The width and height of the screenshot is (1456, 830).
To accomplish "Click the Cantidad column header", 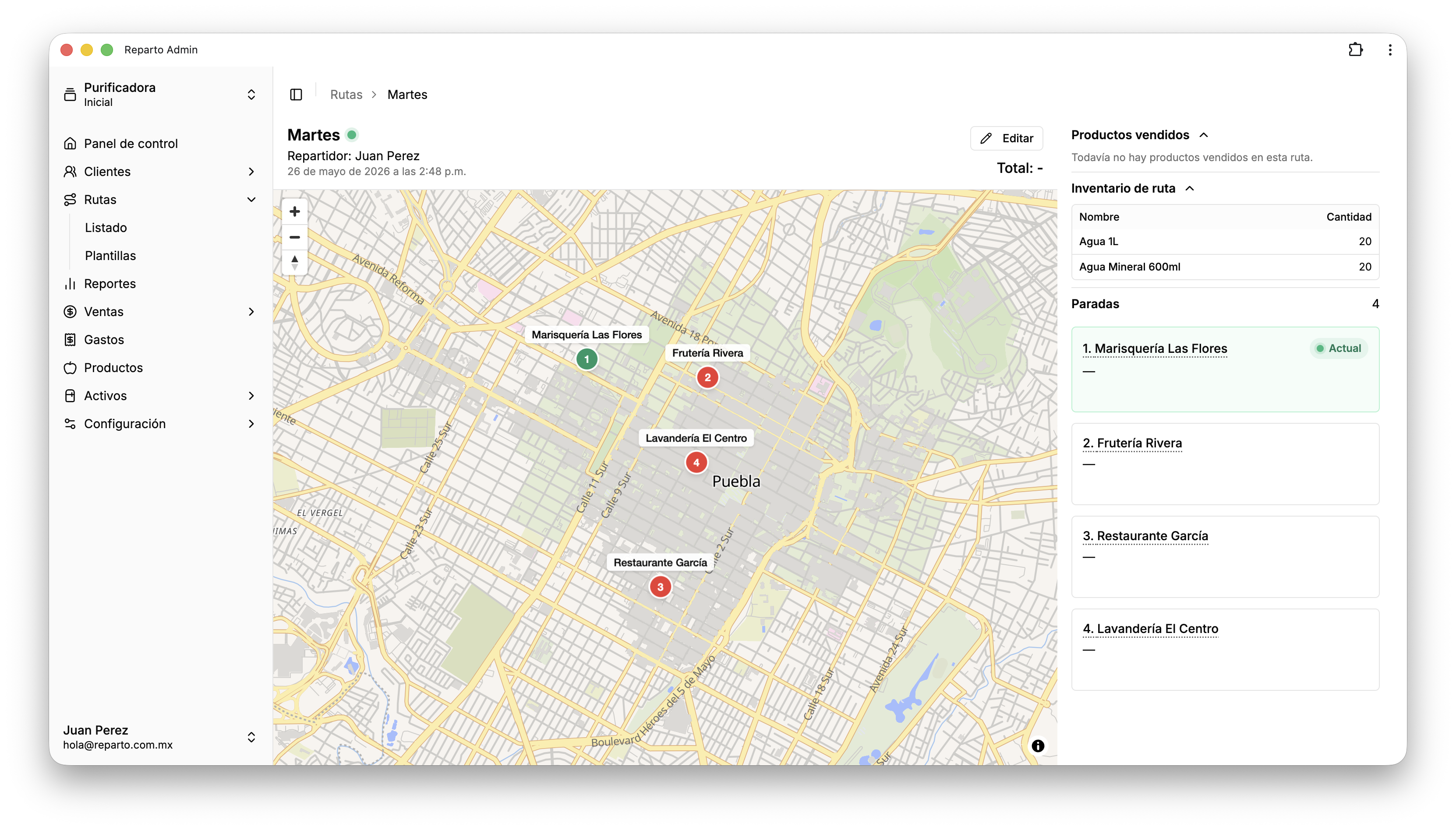I will pyautogui.click(x=1348, y=217).
